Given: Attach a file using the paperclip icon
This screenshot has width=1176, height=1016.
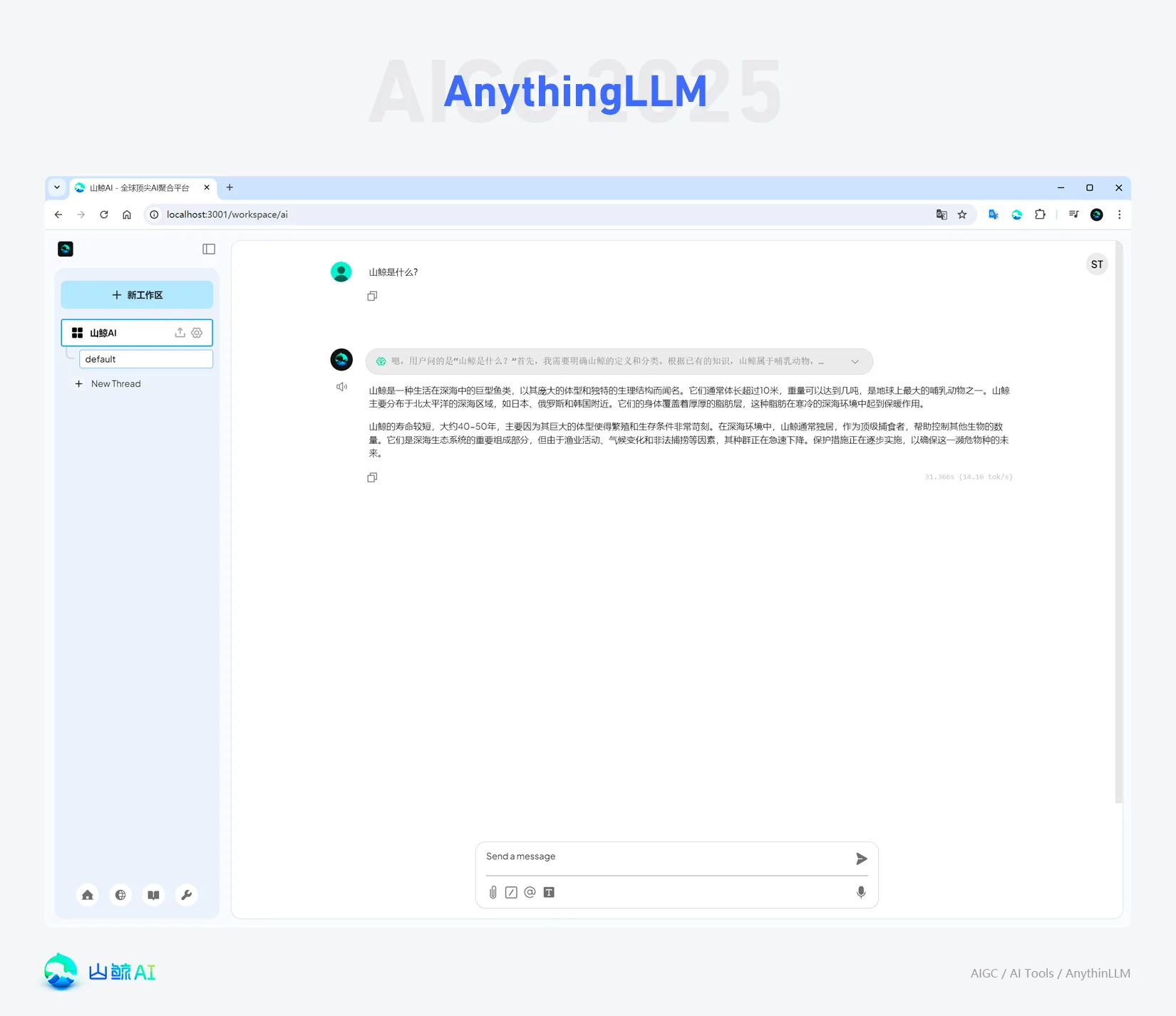Looking at the screenshot, I should click(492, 893).
